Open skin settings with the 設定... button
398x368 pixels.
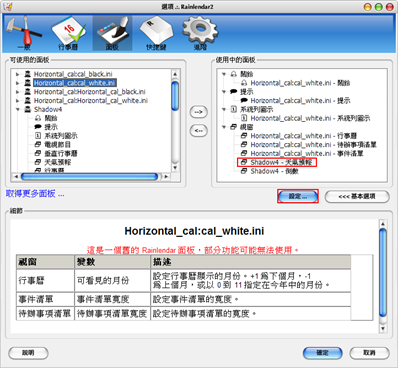[x=298, y=196]
